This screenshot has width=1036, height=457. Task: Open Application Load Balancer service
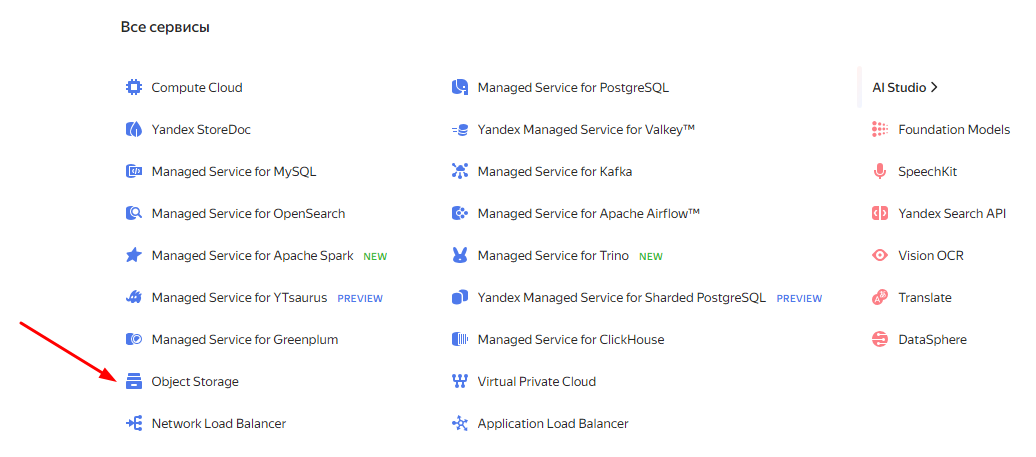tap(553, 424)
